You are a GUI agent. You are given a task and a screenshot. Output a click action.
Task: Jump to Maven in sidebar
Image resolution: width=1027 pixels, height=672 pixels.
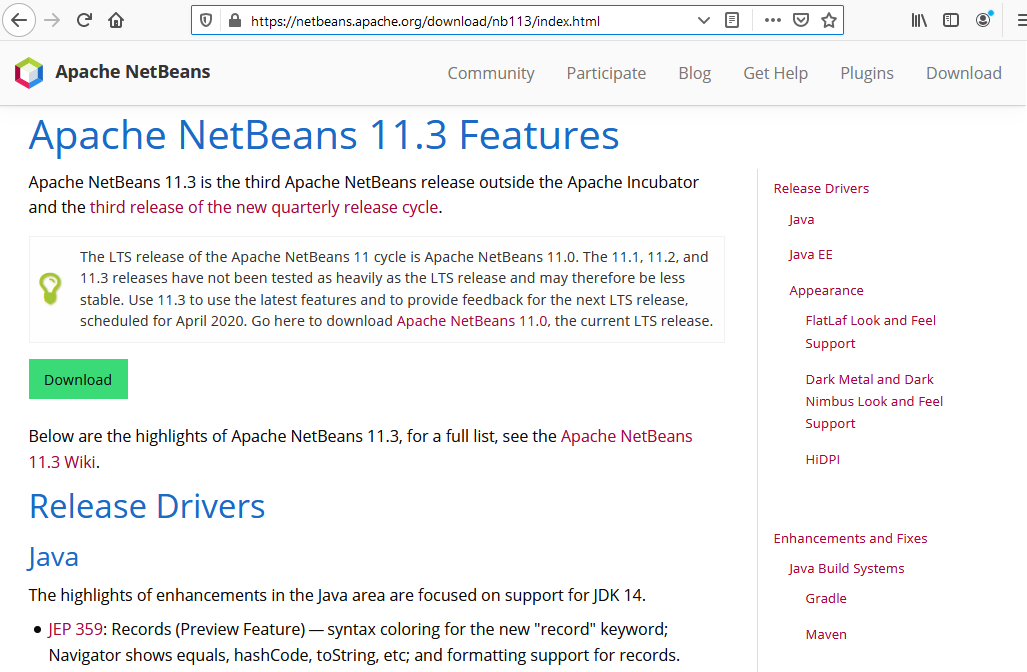[826, 635]
